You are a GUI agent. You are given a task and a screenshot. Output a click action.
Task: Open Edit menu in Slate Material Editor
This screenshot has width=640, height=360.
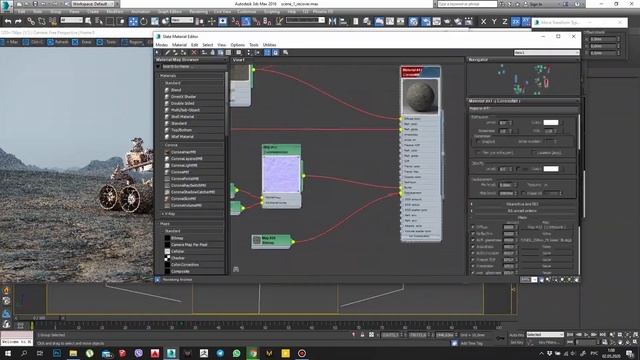(x=195, y=45)
